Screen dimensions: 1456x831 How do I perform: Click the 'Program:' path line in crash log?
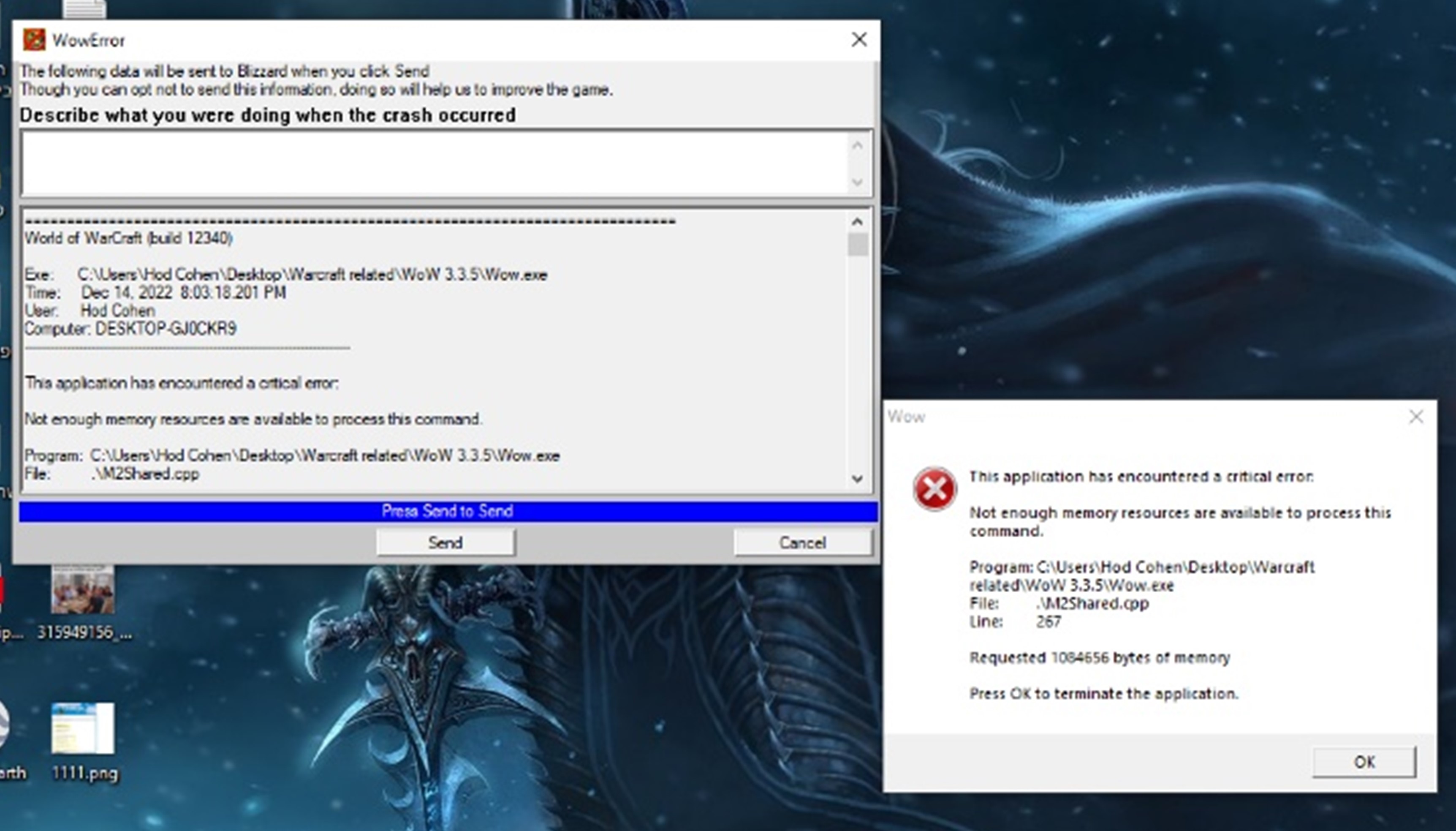pos(292,455)
